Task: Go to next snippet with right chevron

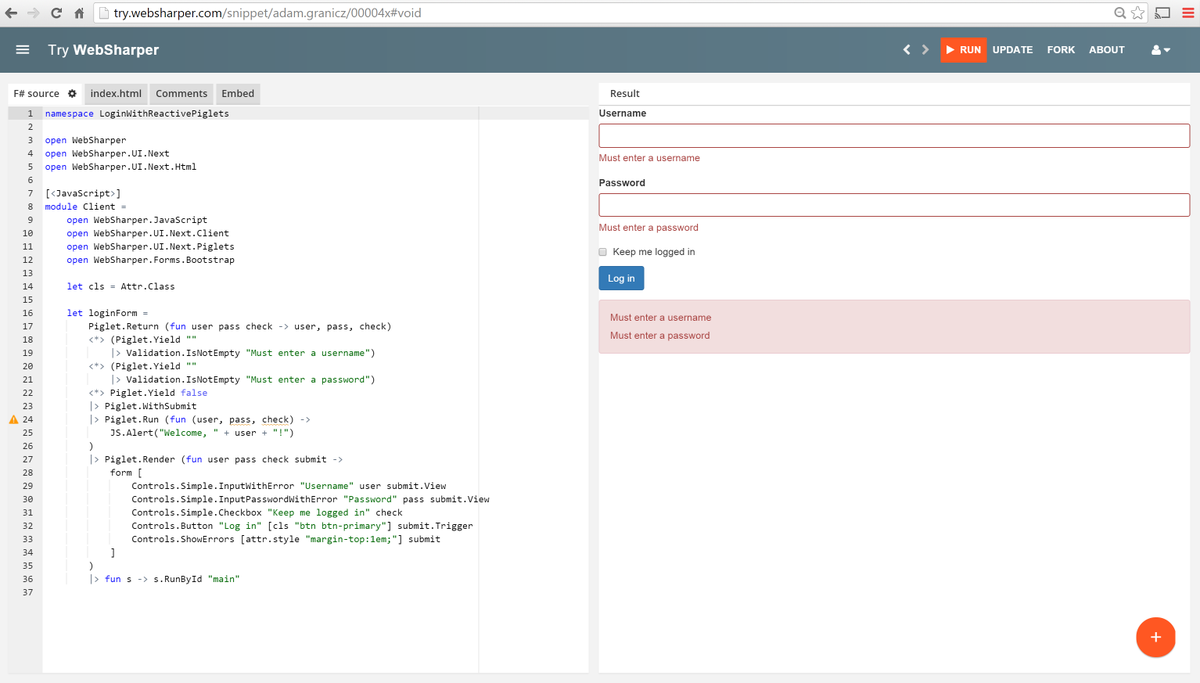Action: pos(925,50)
